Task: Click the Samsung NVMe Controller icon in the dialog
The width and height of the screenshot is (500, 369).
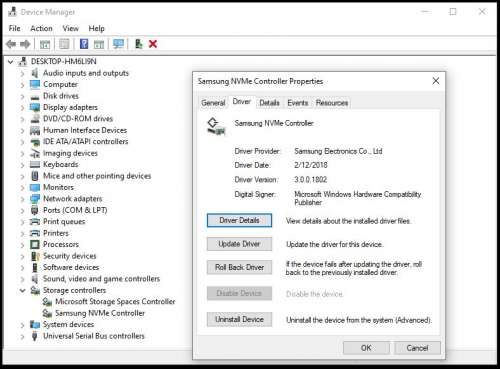Action: (216, 127)
